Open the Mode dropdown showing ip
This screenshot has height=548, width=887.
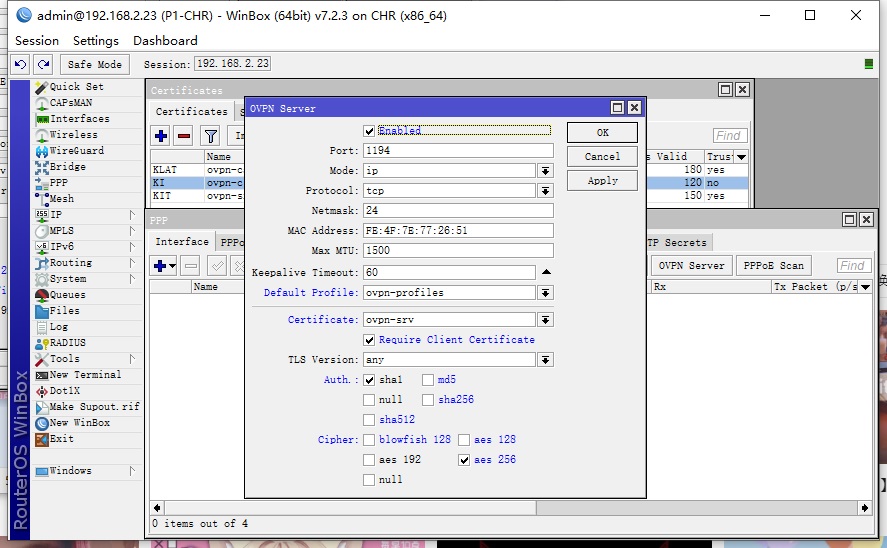pyautogui.click(x=545, y=171)
